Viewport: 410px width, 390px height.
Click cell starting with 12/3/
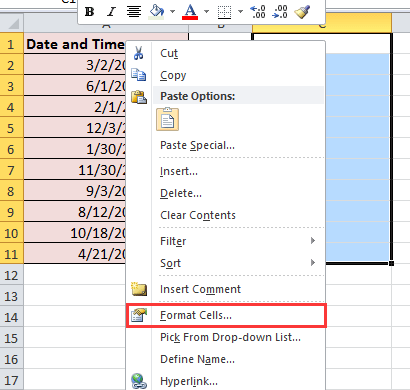(x=75, y=128)
